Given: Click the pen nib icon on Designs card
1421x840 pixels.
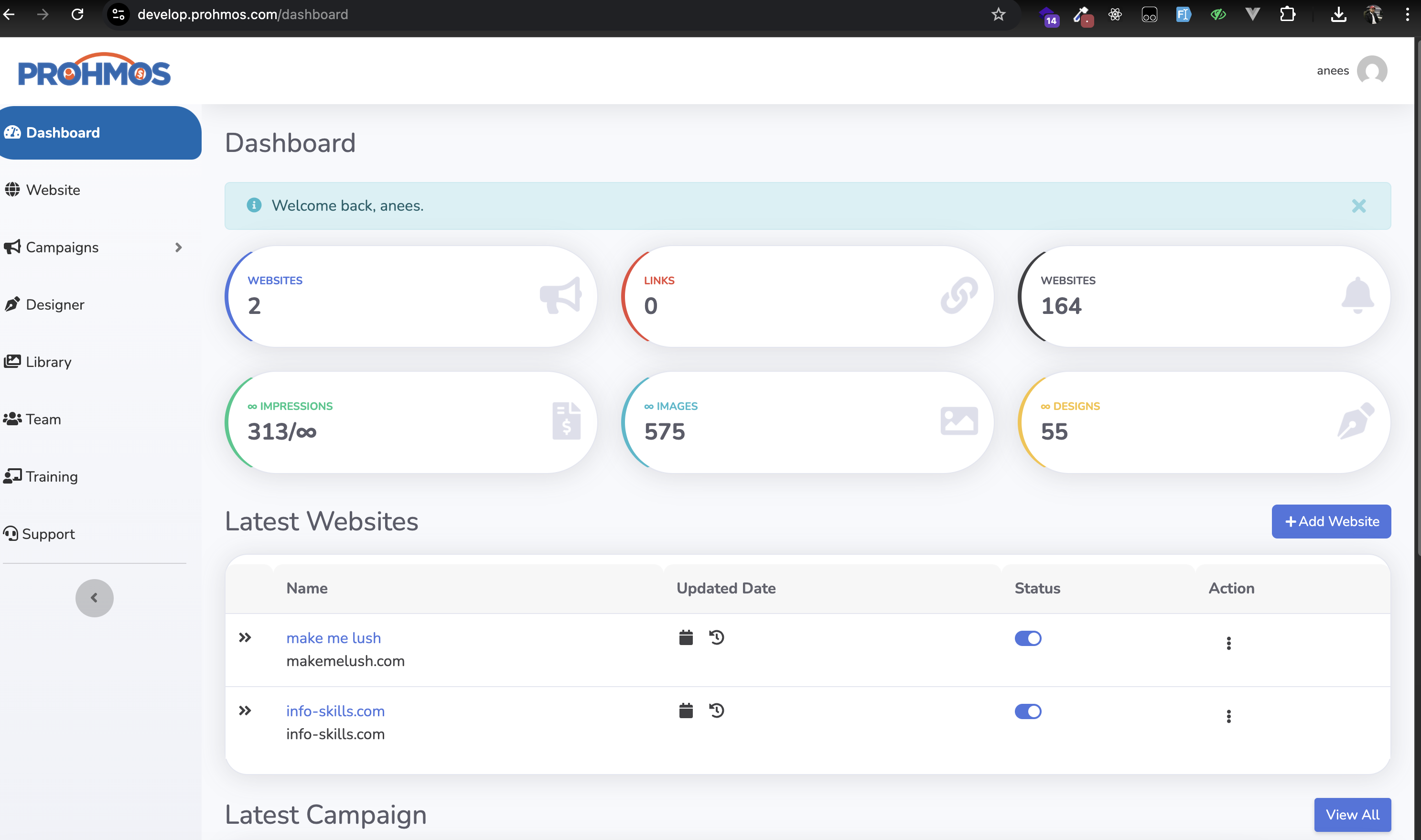Looking at the screenshot, I should [1356, 420].
